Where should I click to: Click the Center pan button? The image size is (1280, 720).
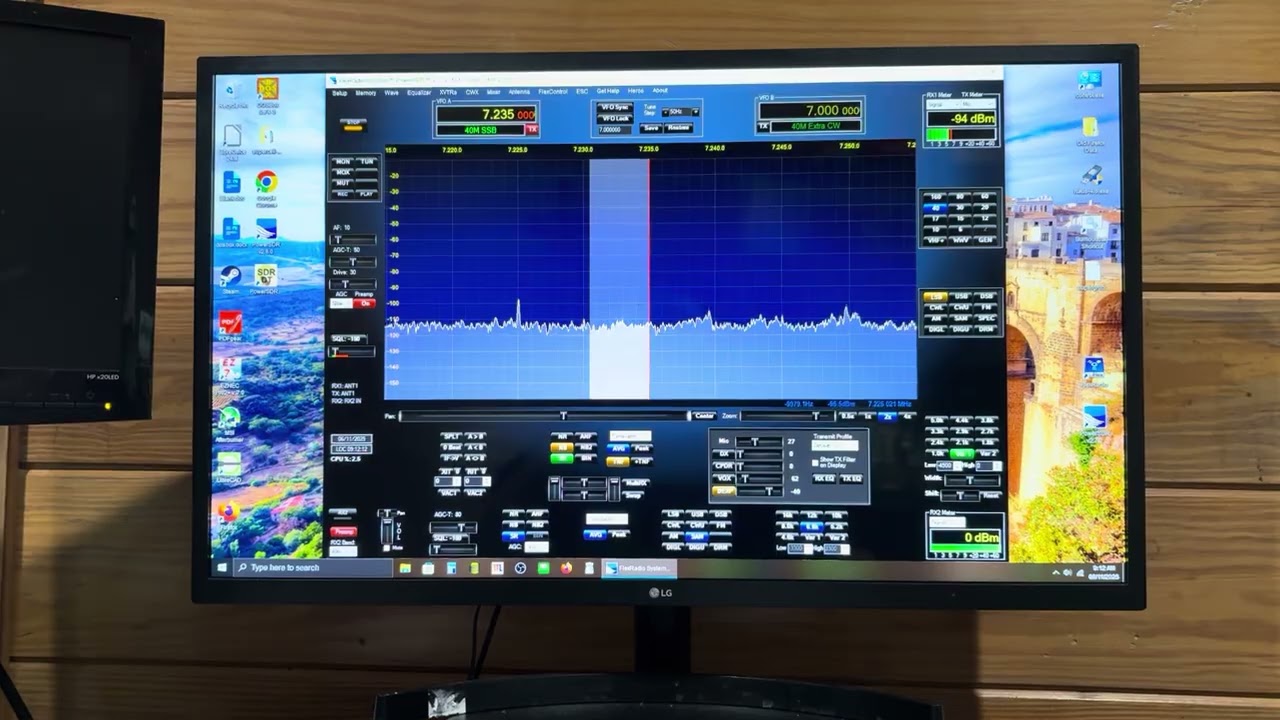704,415
